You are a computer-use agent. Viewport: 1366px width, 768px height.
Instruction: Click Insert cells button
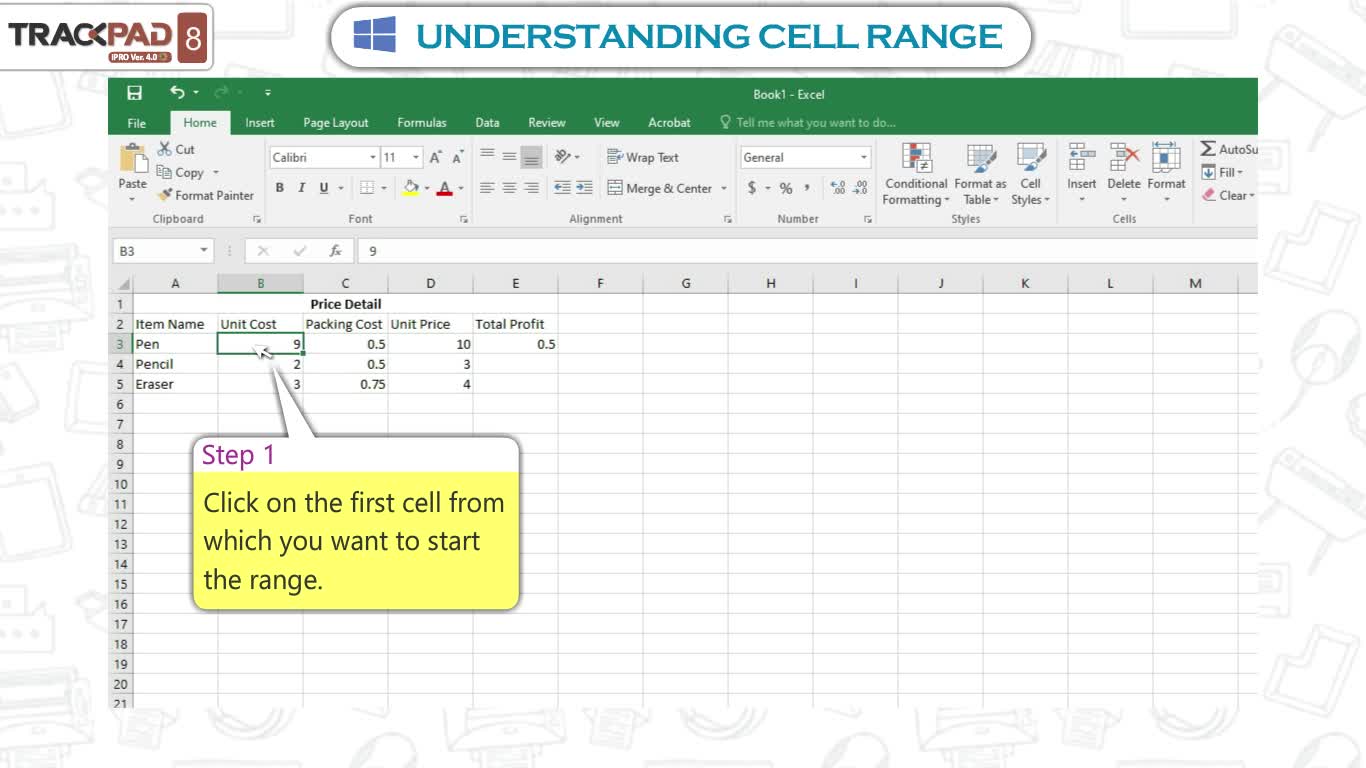(x=1081, y=172)
